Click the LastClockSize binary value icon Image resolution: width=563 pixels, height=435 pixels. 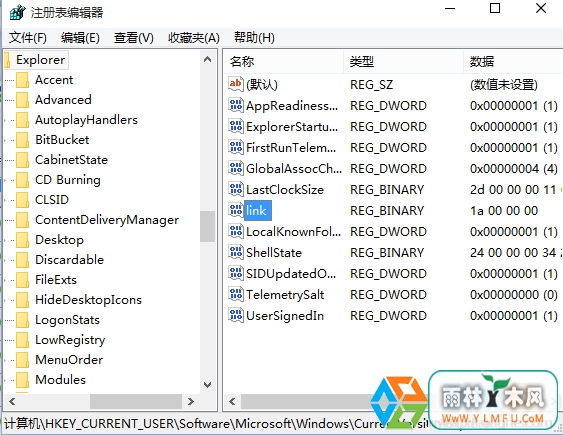236,189
